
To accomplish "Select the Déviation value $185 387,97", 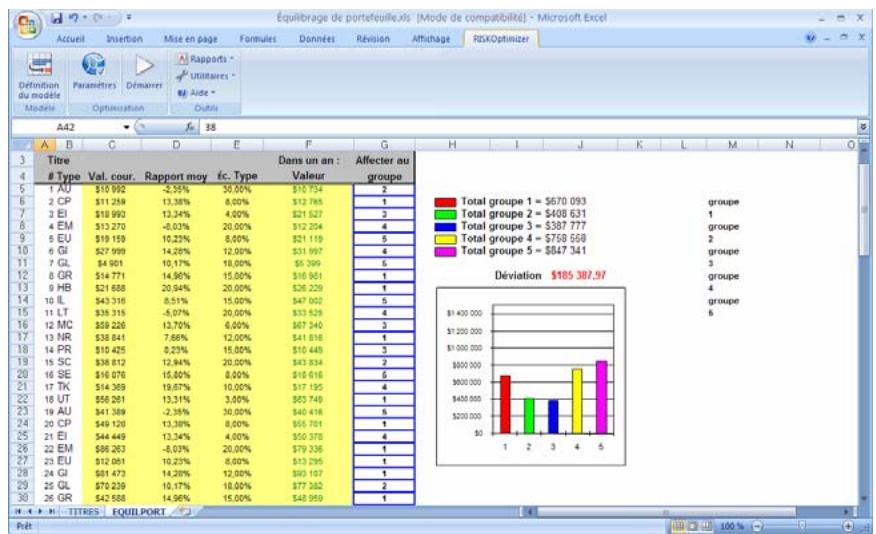I will (578, 275).
